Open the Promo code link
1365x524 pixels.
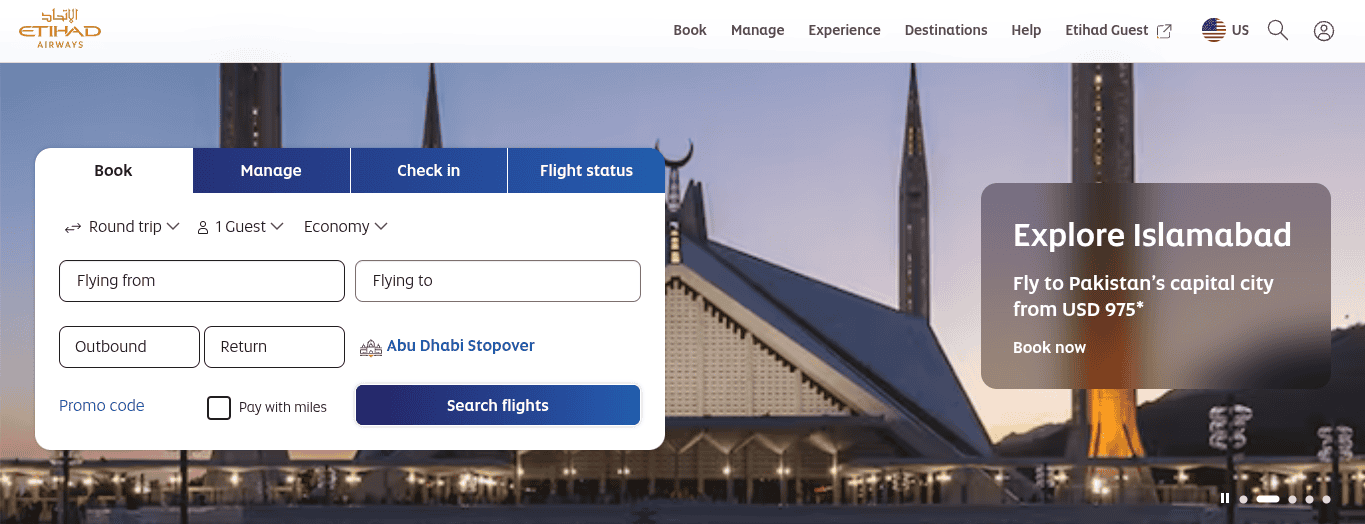point(102,405)
